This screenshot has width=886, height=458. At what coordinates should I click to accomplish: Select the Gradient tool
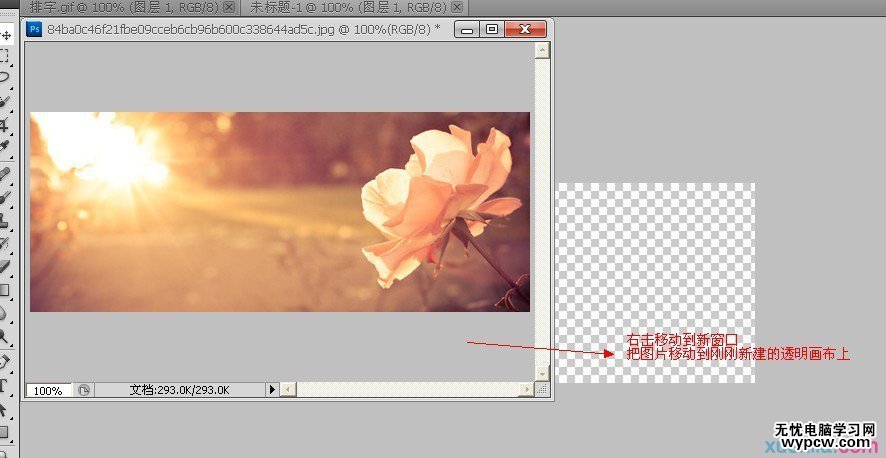[x=5, y=290]
